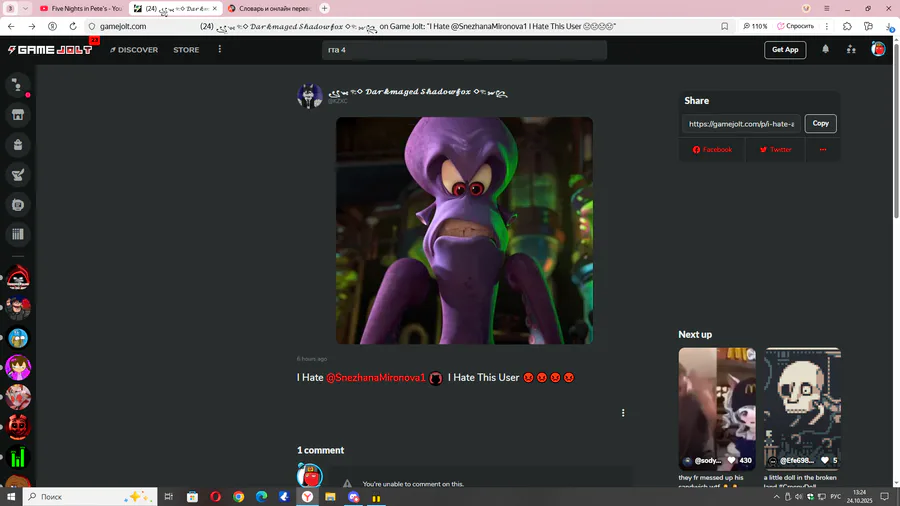Viewport: 900px width, 506px height.
Task: Go forward in browser history
Action: click(x=32, y=26)
